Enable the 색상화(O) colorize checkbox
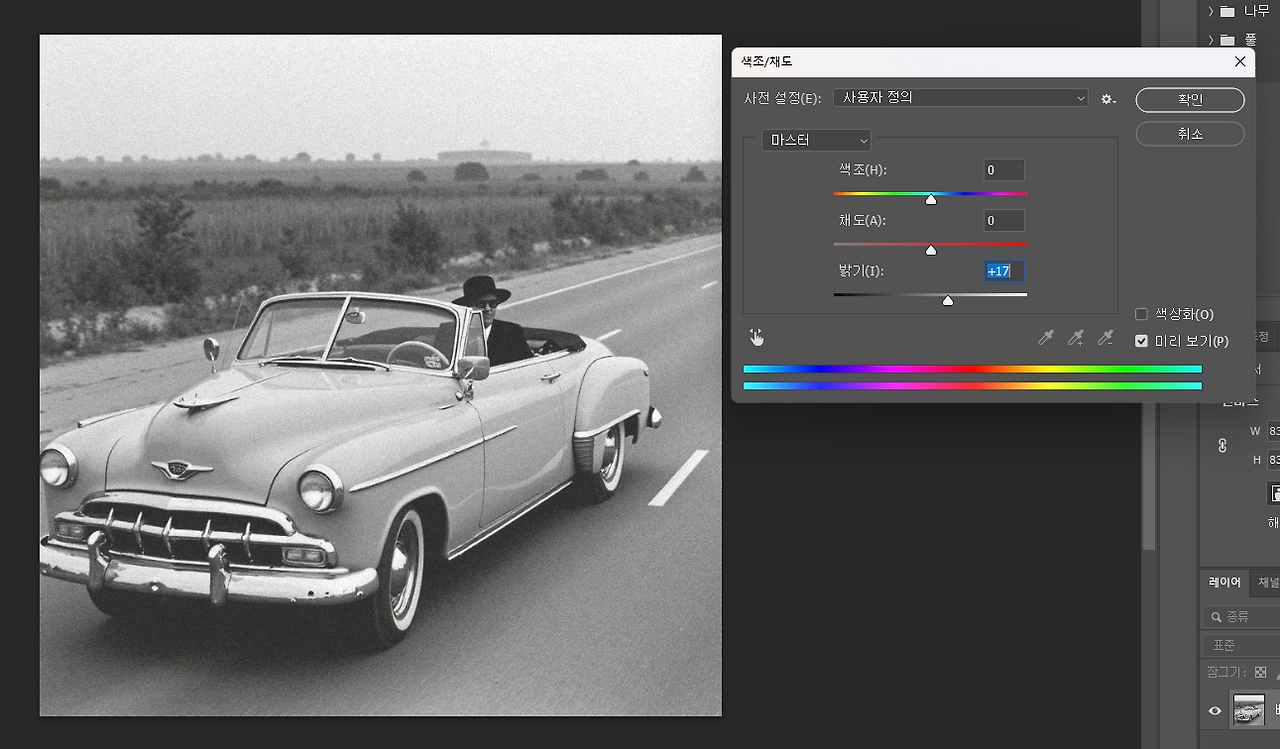Viewport: 1280px width, 749px height. [x=1141, y=314]
